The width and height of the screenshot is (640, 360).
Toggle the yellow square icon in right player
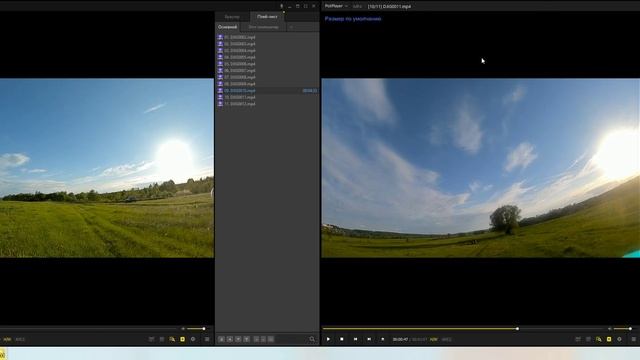pyautogui.click(x=609, y=339)
